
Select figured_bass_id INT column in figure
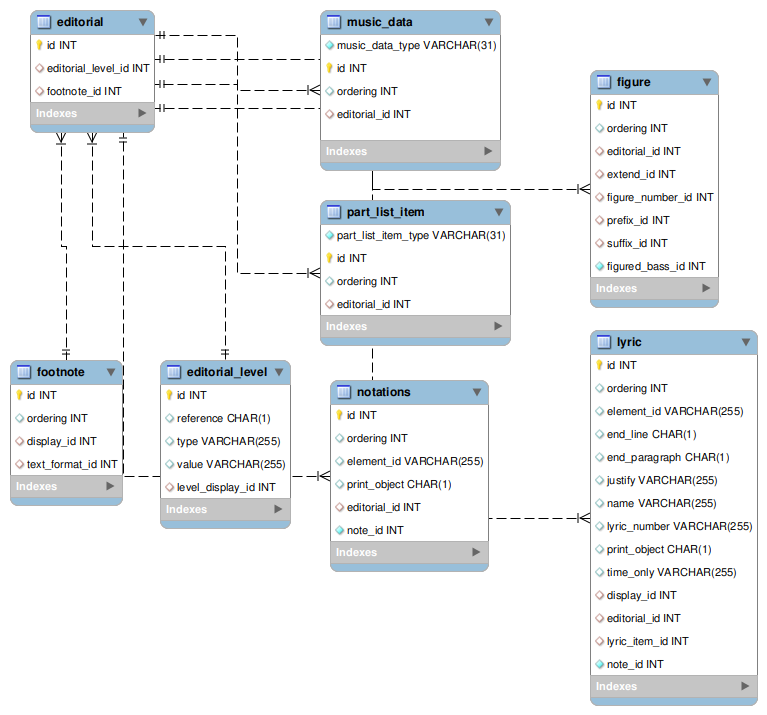click(x=656, y=266)
